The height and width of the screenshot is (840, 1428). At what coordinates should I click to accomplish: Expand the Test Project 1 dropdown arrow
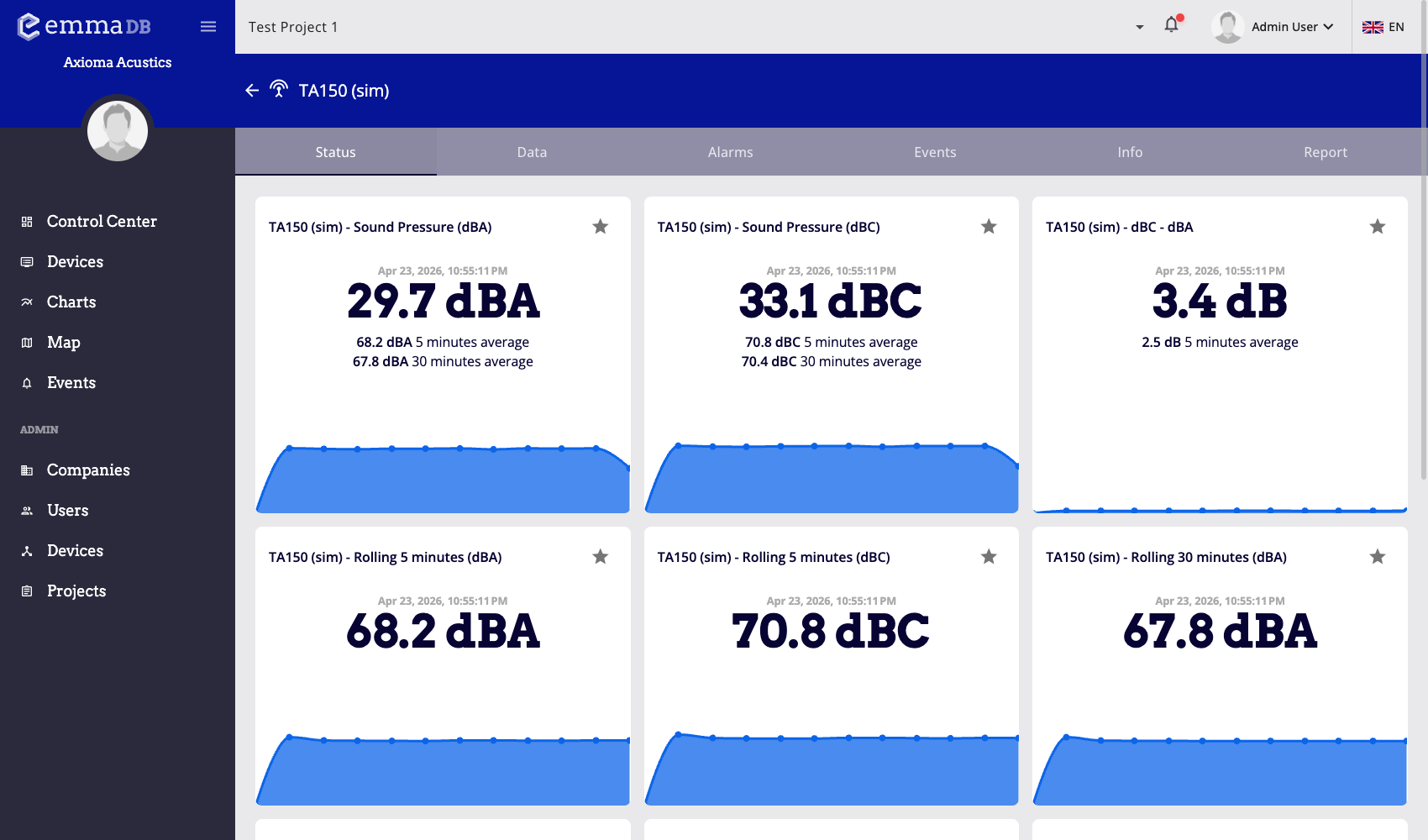coord(1139,28)
